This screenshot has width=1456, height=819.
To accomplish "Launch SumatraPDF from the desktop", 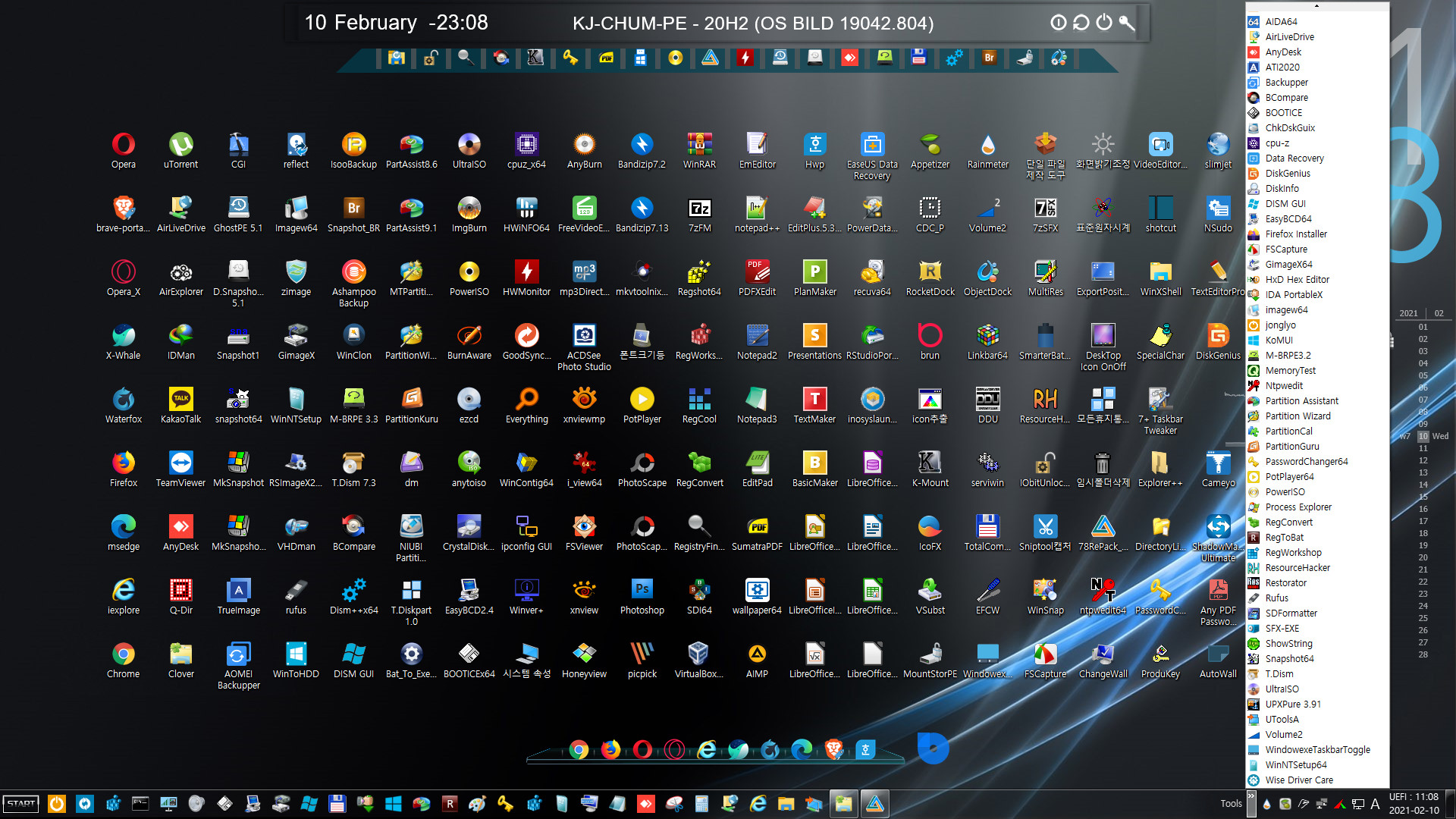I will pyautogui.click(x=757, y=532).
